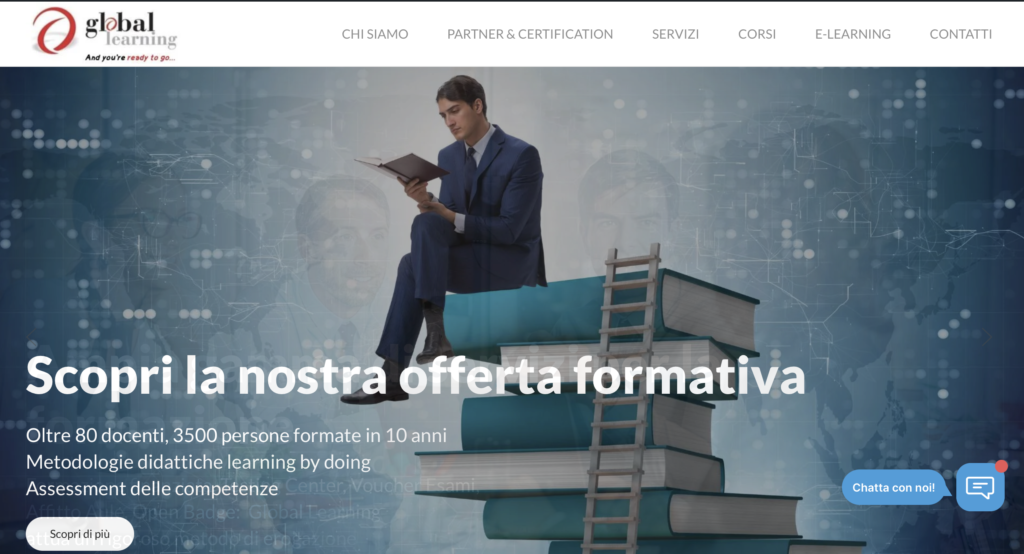Go back with faint left slider arrow
Viewport: 1024px width, 554px height.
tap(31, 337)
